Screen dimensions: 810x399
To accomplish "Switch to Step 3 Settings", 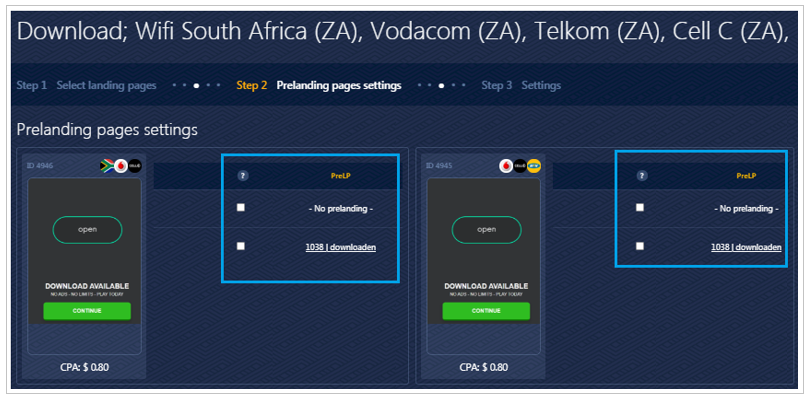I will (521, 85).
